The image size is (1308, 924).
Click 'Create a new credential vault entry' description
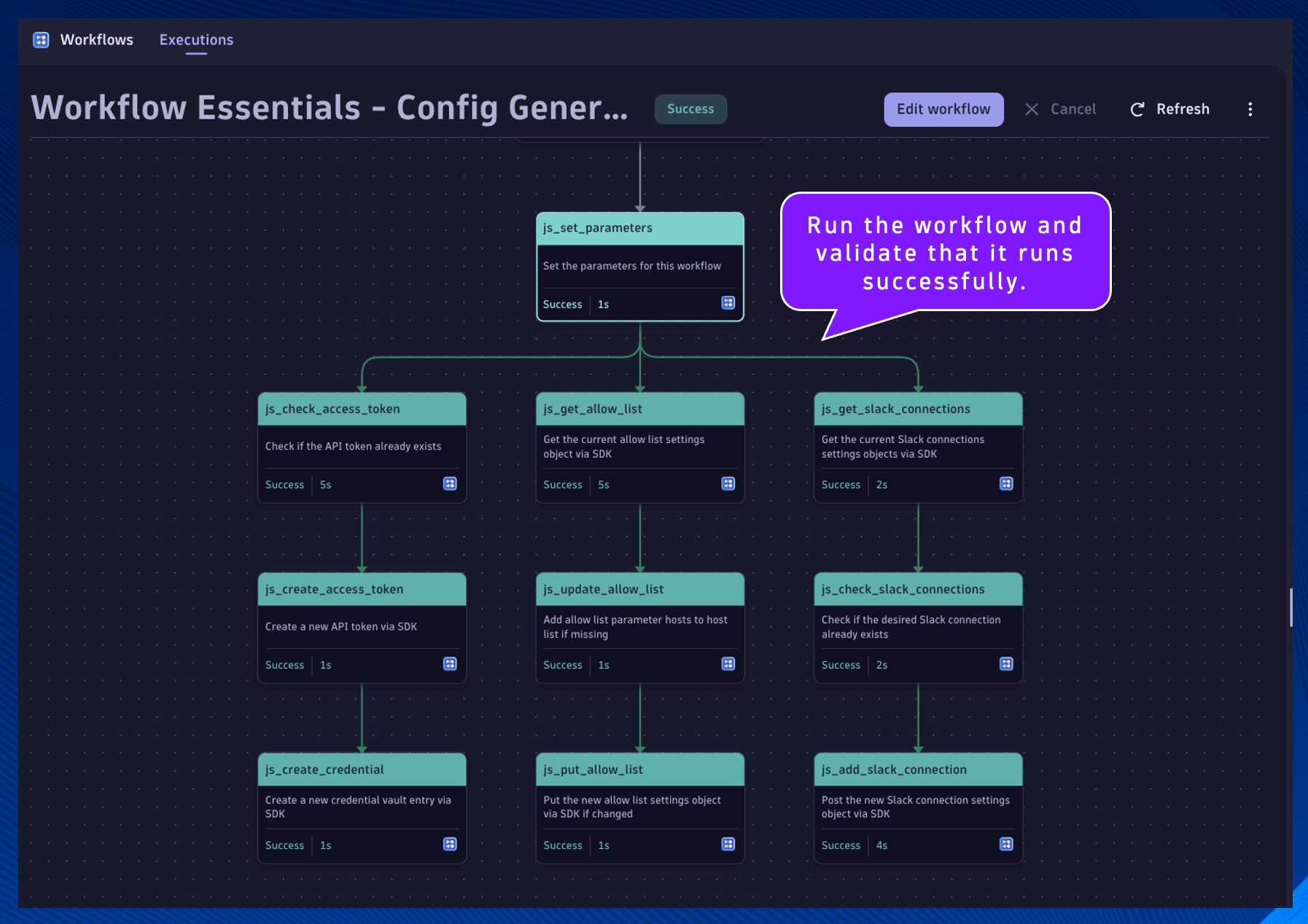pyautogui.click(x=358, y=807)
